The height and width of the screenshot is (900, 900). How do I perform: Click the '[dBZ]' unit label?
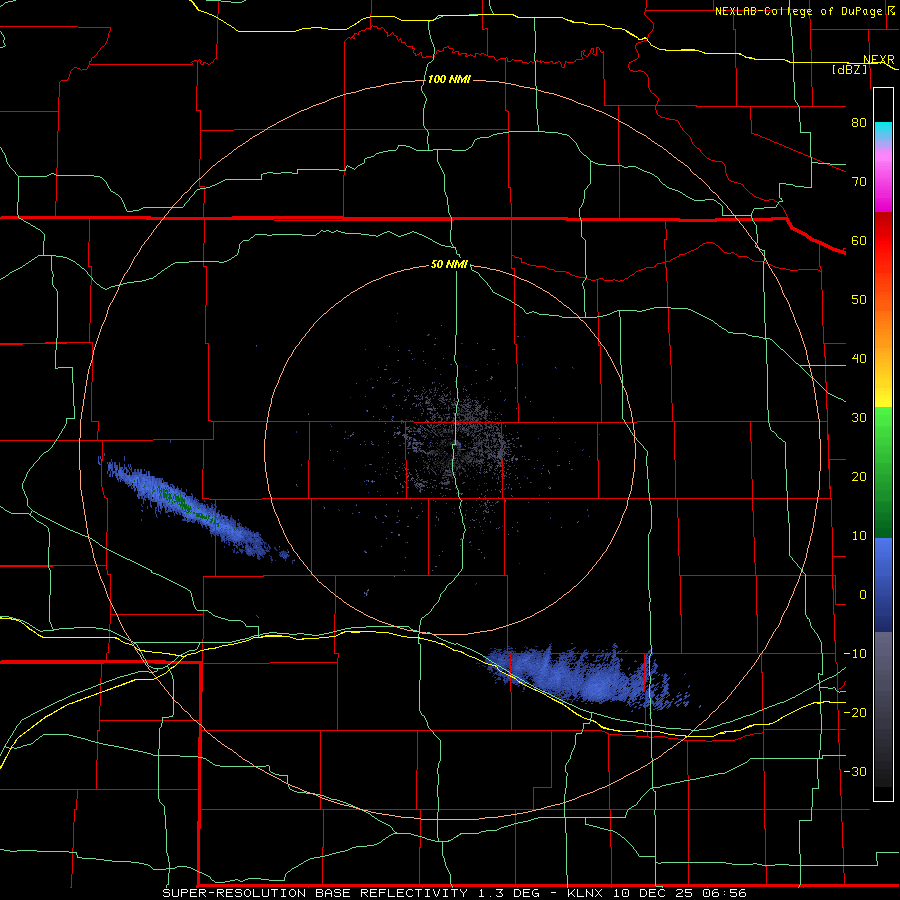tap(849, 69)
